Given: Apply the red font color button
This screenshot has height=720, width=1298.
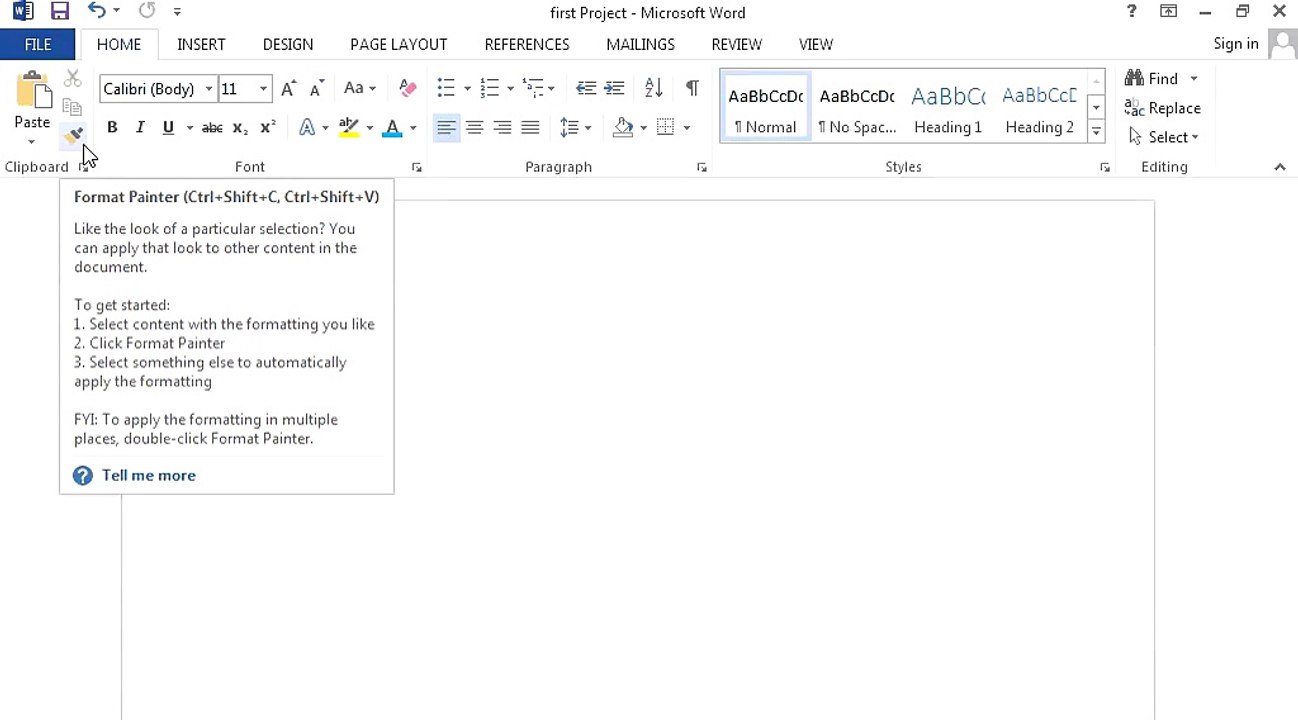Looking at the screenshot, I should click(x=392, y=127).
